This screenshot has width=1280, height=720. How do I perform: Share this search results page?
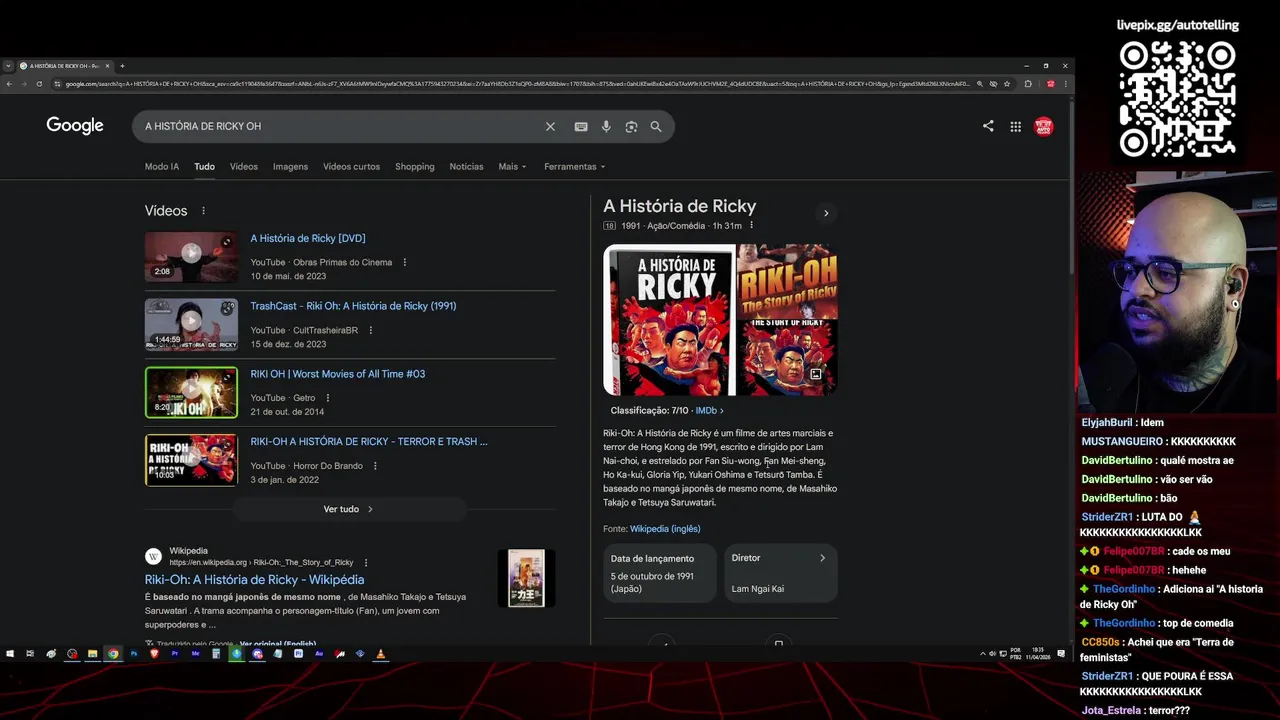pos(988,126)
